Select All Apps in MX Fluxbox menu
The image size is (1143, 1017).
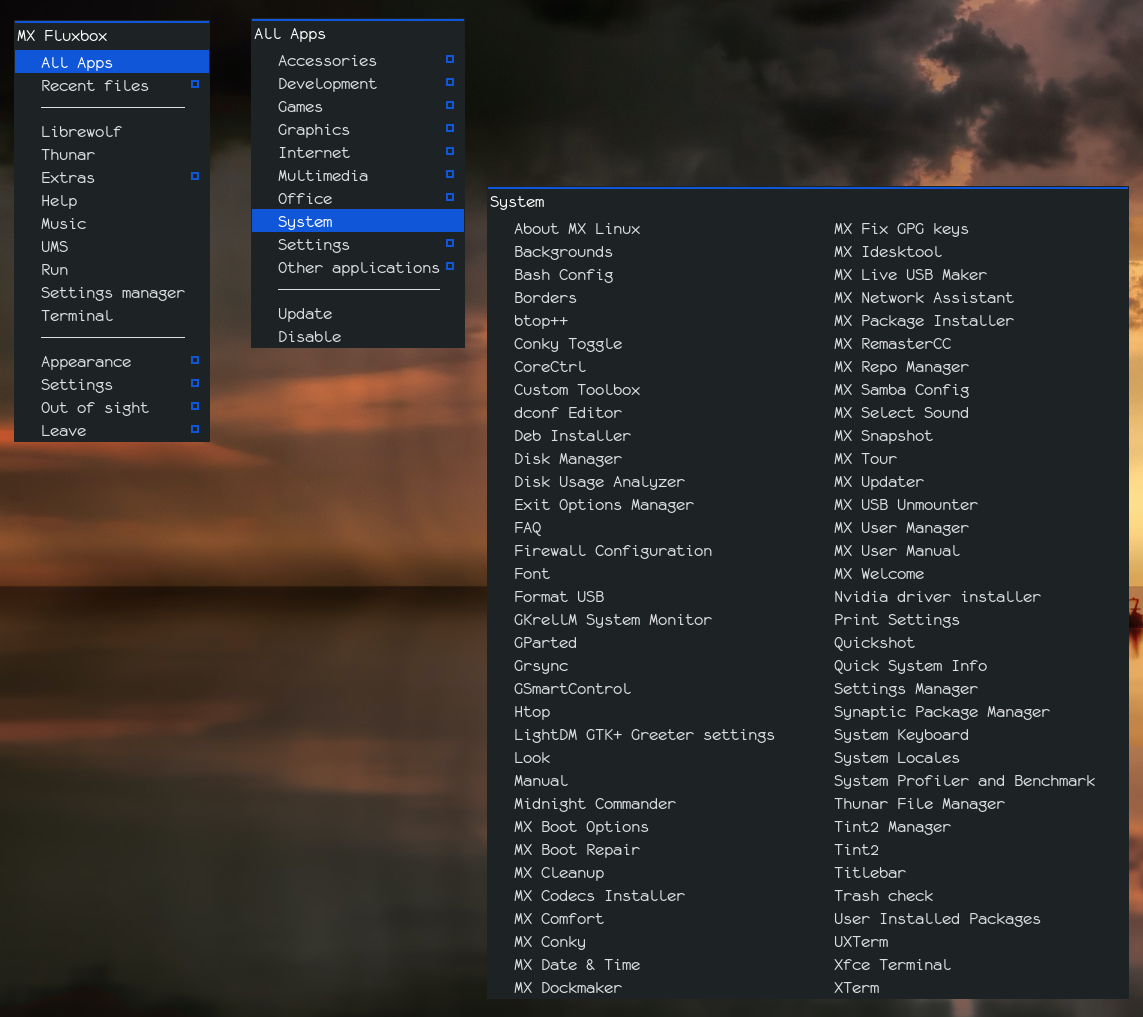click(x=112, y=62)
